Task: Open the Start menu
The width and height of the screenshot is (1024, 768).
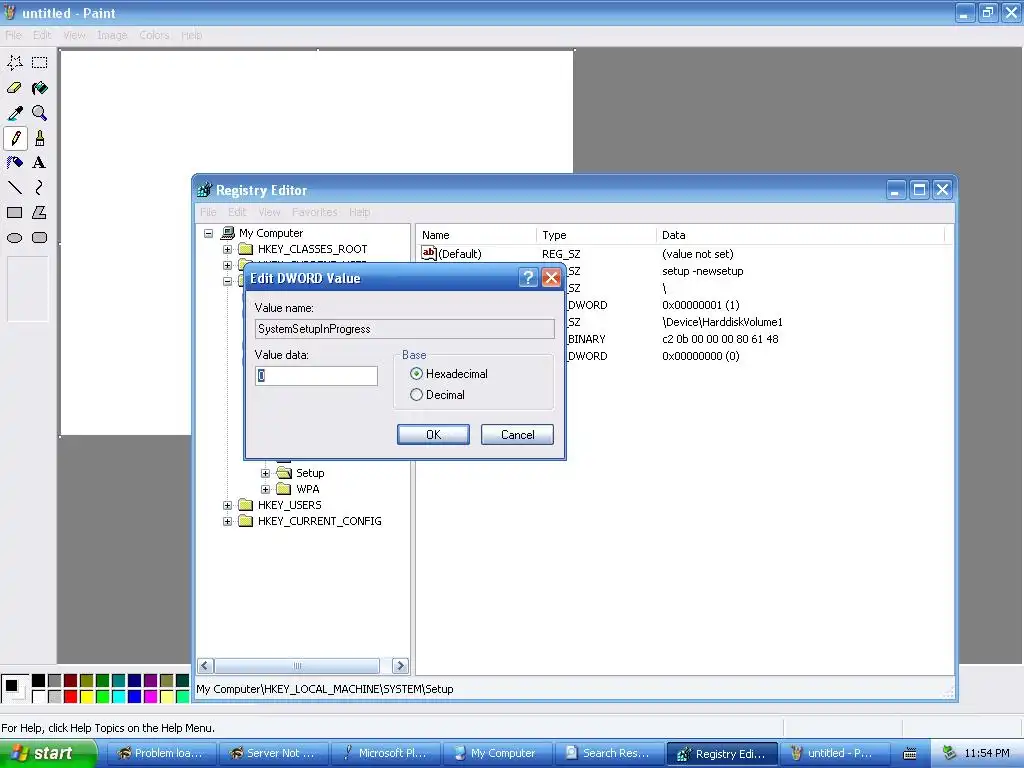Action: click(x=48, y=753)
